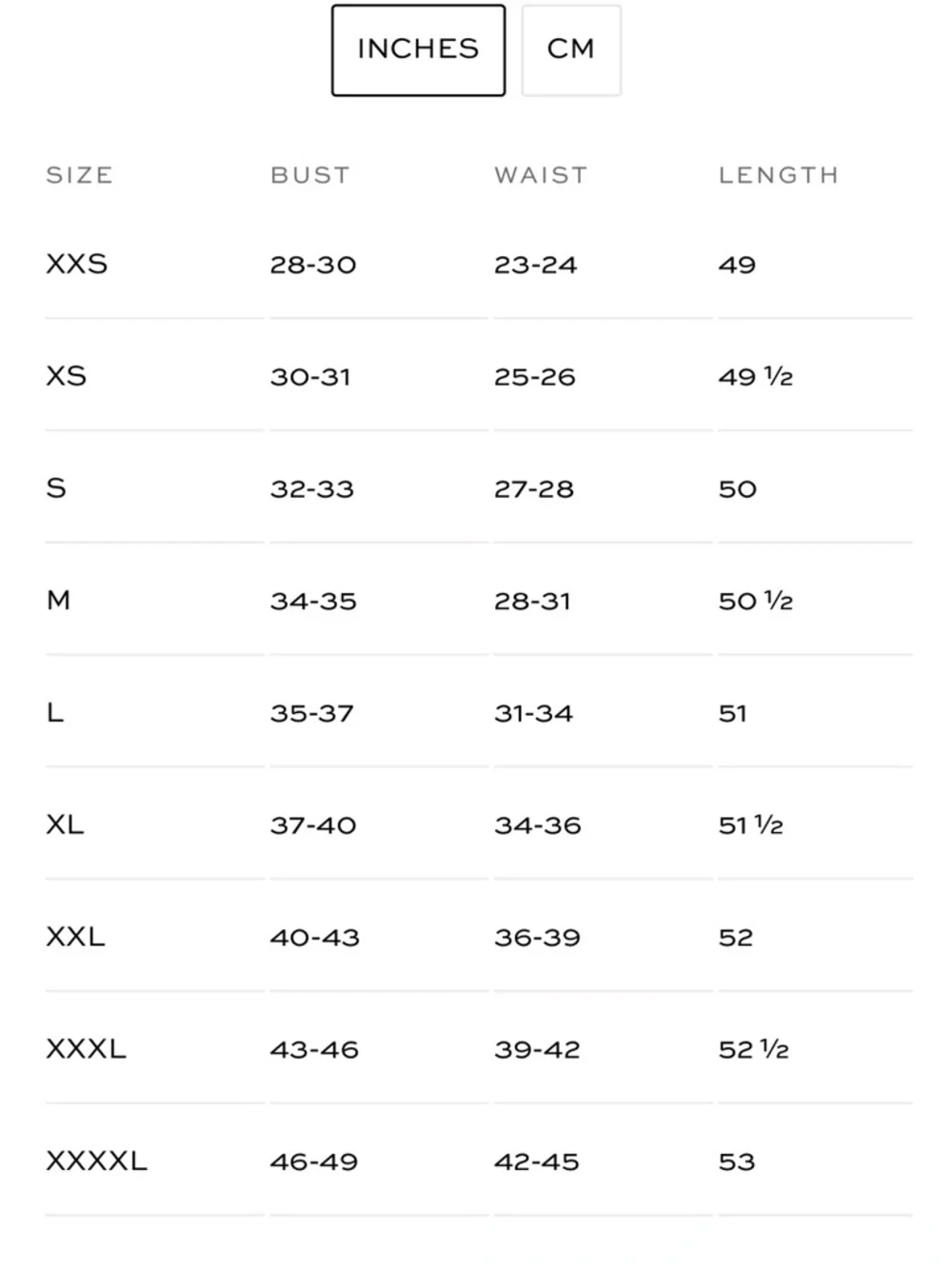The height and width of the screenshot is (1269, 952).
Task: Select the XXL size row label
Action: point(75,937)
